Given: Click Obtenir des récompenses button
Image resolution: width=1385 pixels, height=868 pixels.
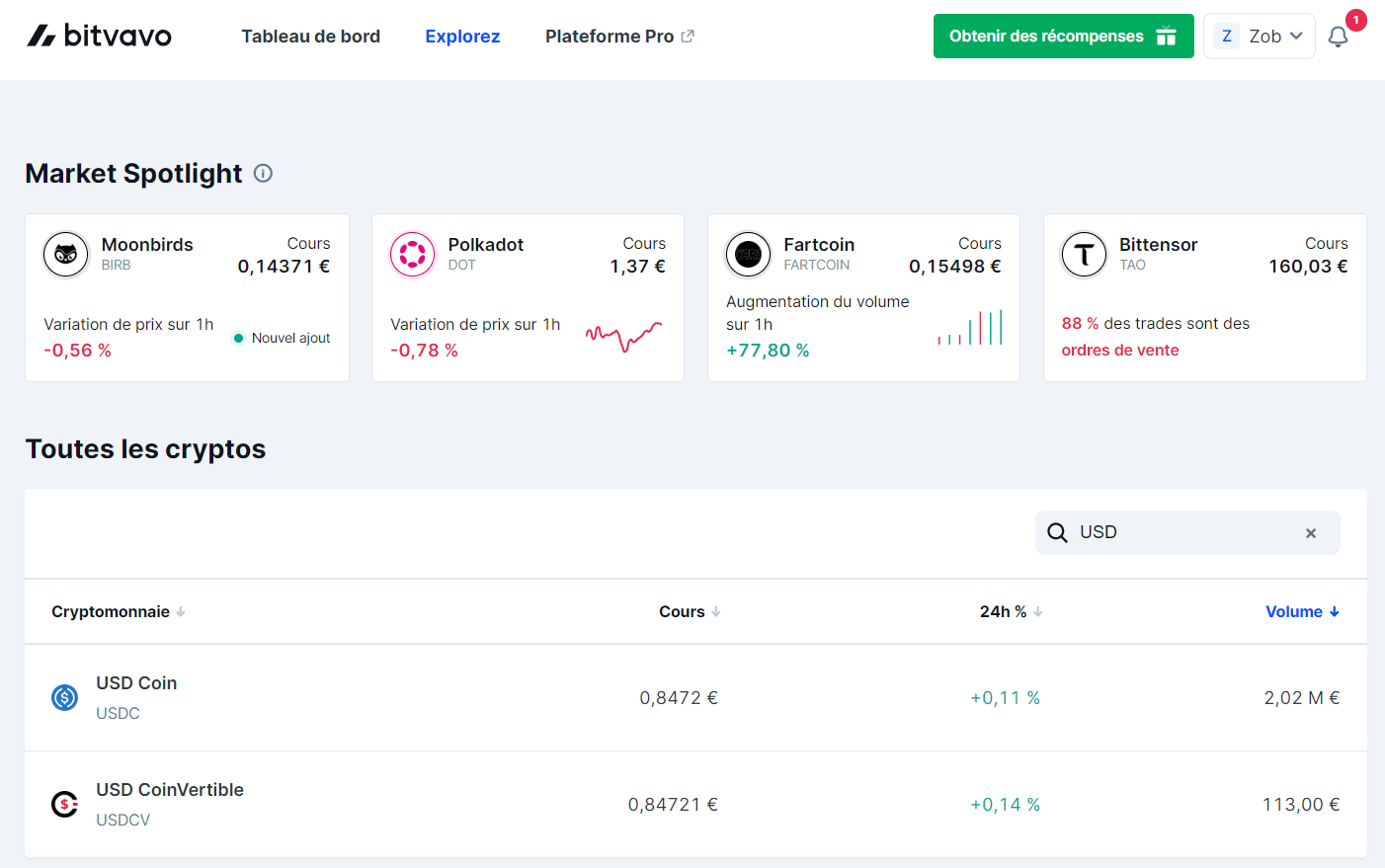Looking at the screenshot, I should pyautogui.click(x=1063, y=36).
